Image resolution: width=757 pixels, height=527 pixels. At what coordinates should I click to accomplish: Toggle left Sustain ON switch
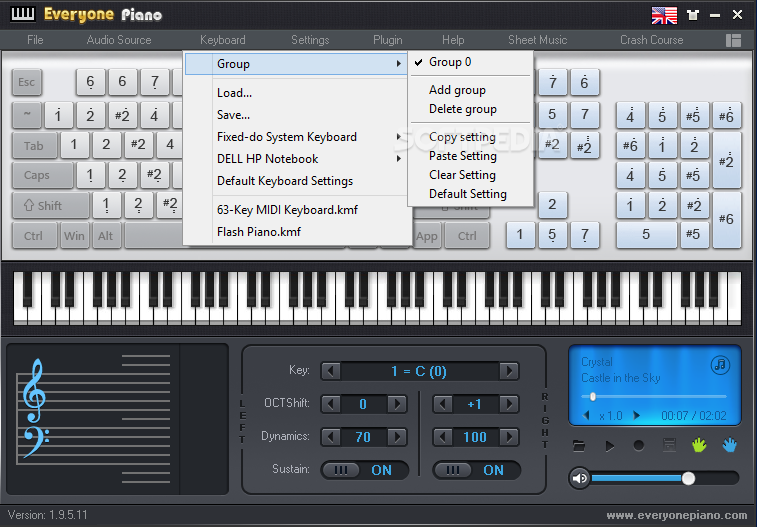click(x=364, y=470)
